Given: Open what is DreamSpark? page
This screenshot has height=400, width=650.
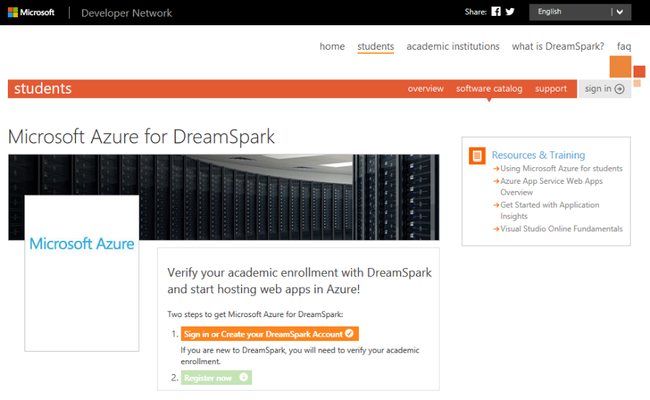Looking at the screenshot, I should [x=558, y=46].
